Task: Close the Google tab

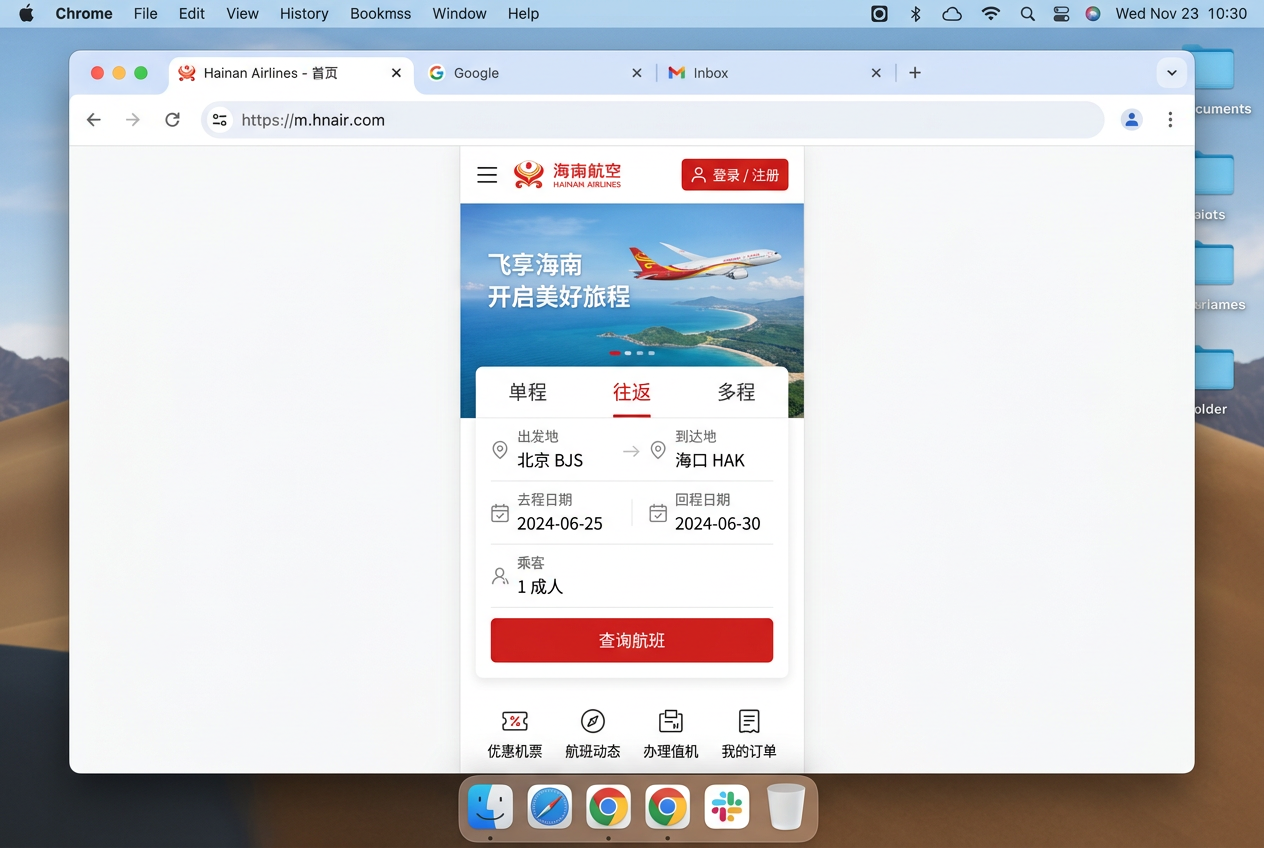Action: [637, 73]
